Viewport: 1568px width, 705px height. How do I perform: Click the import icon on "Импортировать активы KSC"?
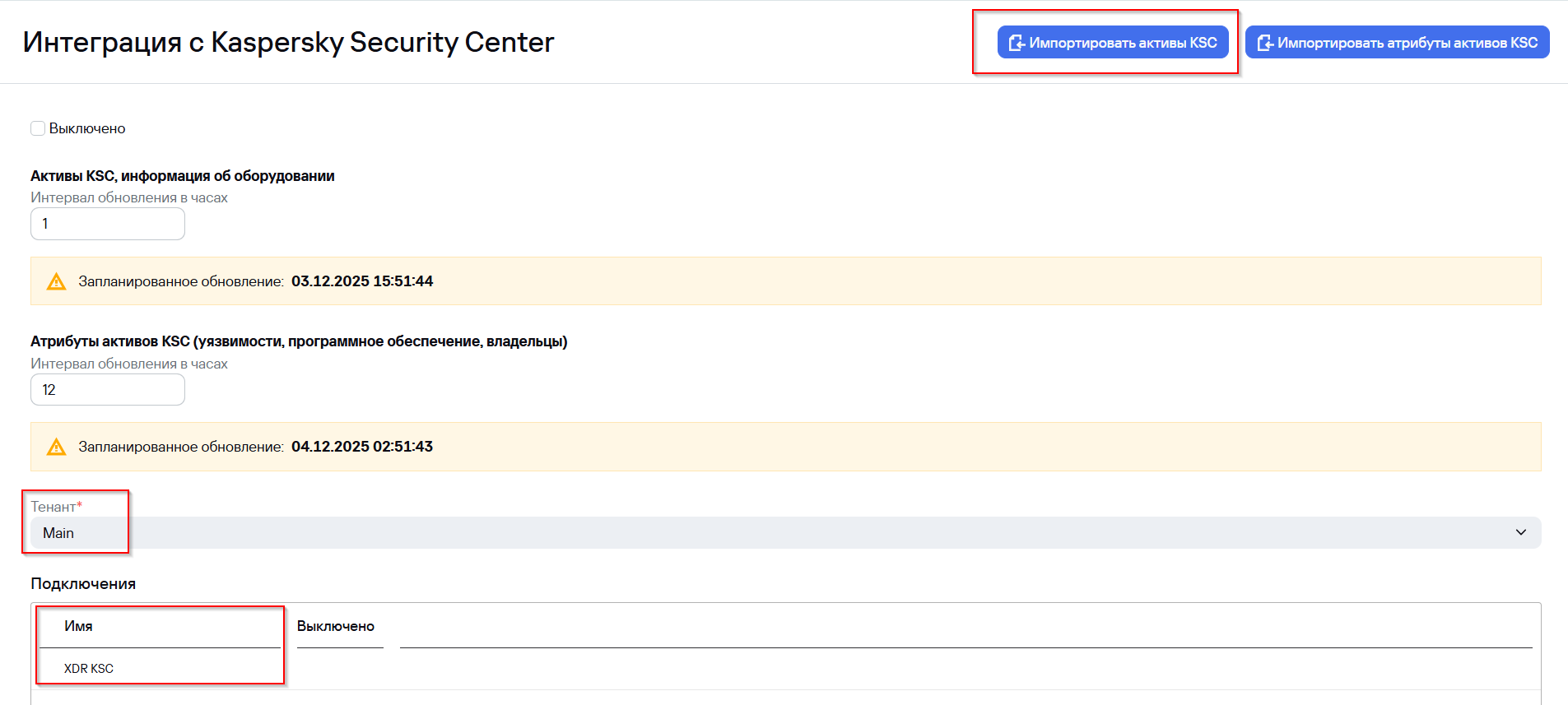coord(1017,43)
